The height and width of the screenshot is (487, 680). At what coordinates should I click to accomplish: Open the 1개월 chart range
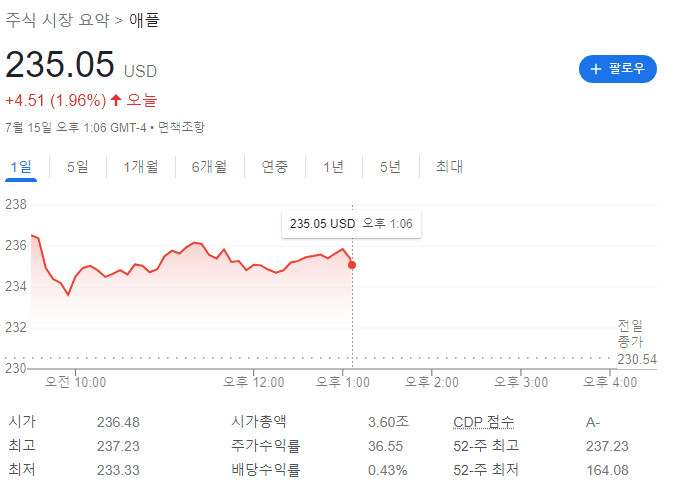140,167
